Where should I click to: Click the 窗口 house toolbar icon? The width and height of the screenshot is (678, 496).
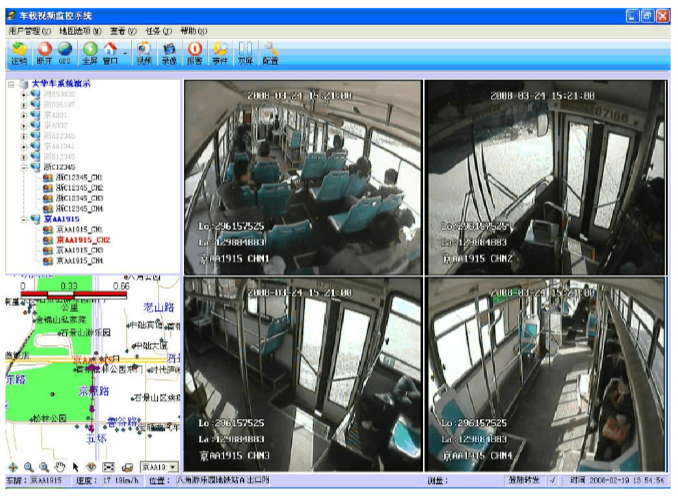pyautogui.click(x=110, y=54)
